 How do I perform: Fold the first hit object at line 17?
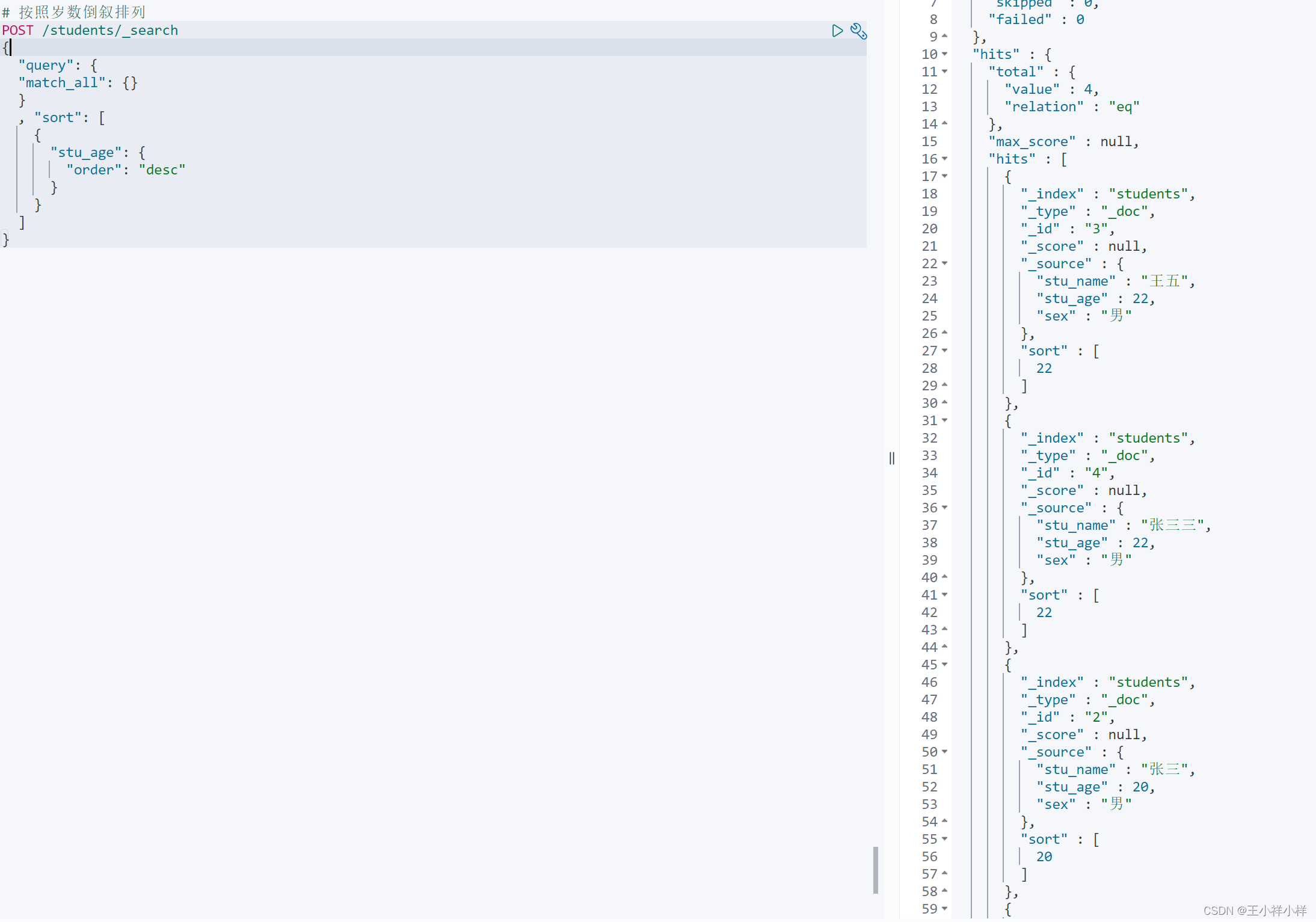pyautogui.click(x=944, y=176)
